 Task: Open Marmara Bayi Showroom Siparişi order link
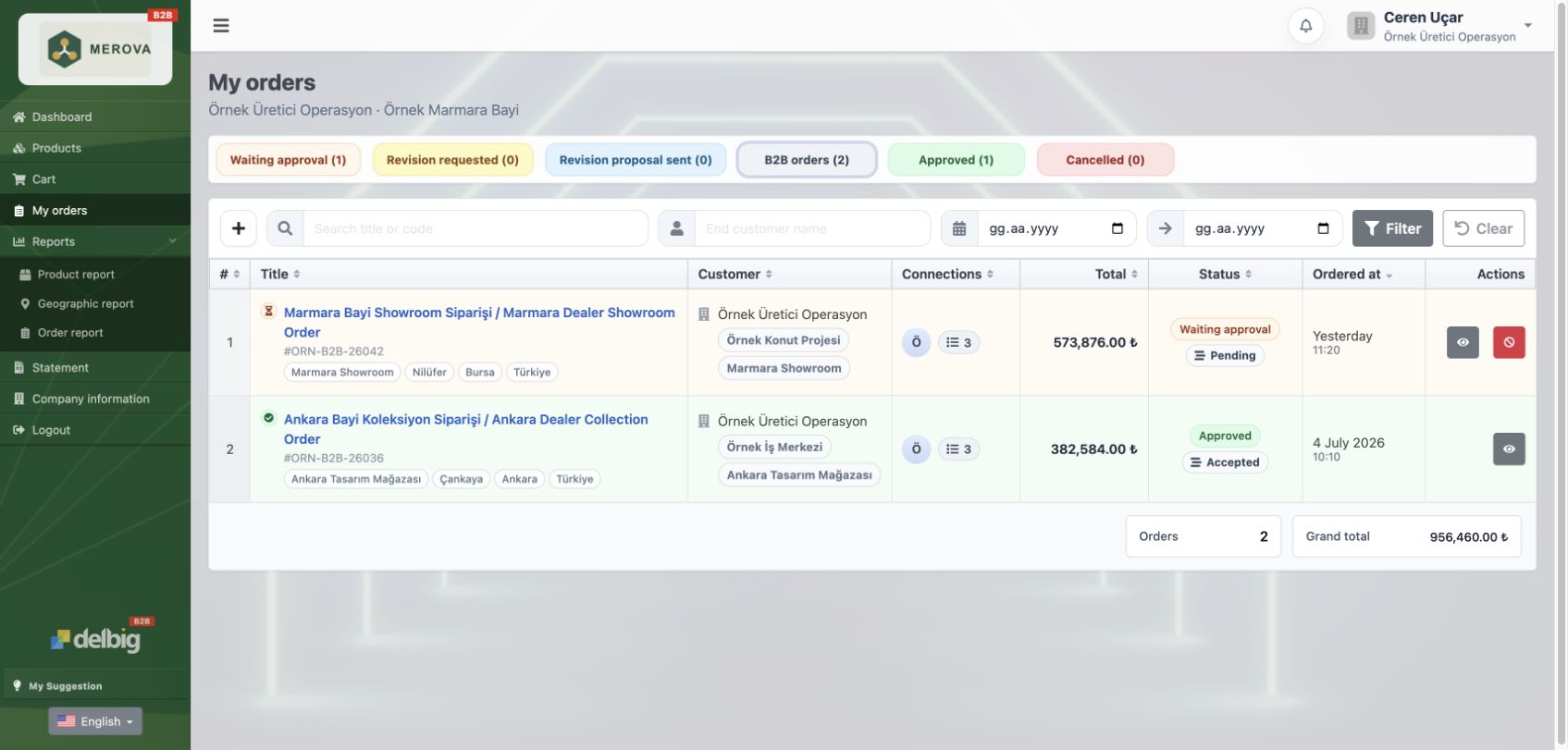pyautogui.click(x=479, y=323)
